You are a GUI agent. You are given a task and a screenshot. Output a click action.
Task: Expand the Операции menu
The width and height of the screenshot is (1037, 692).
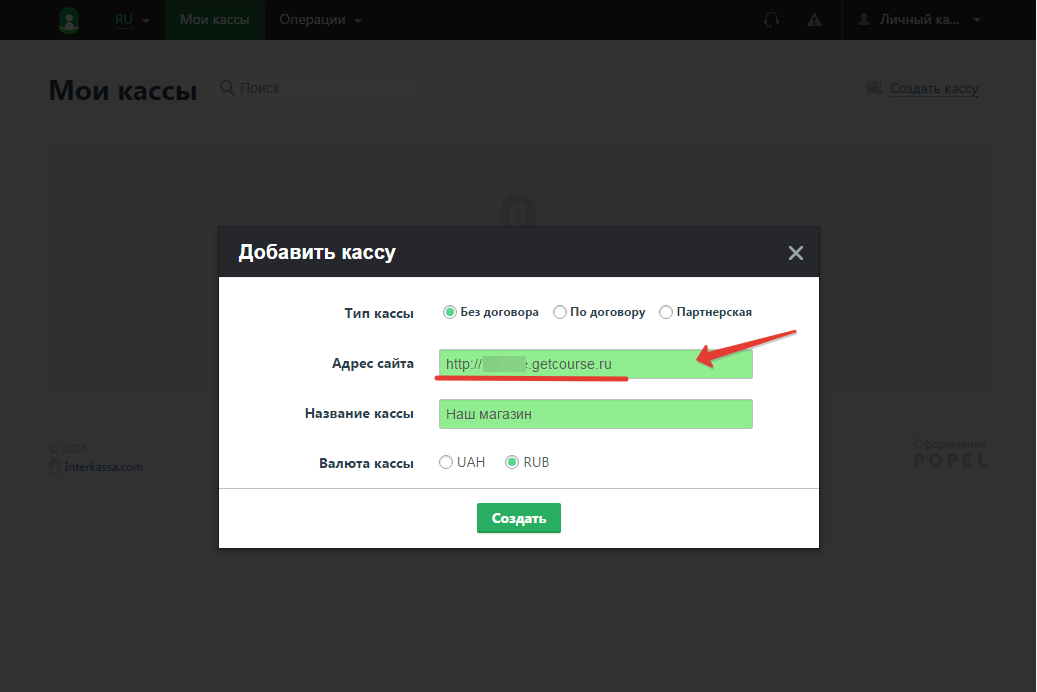(x=320, y=20)
